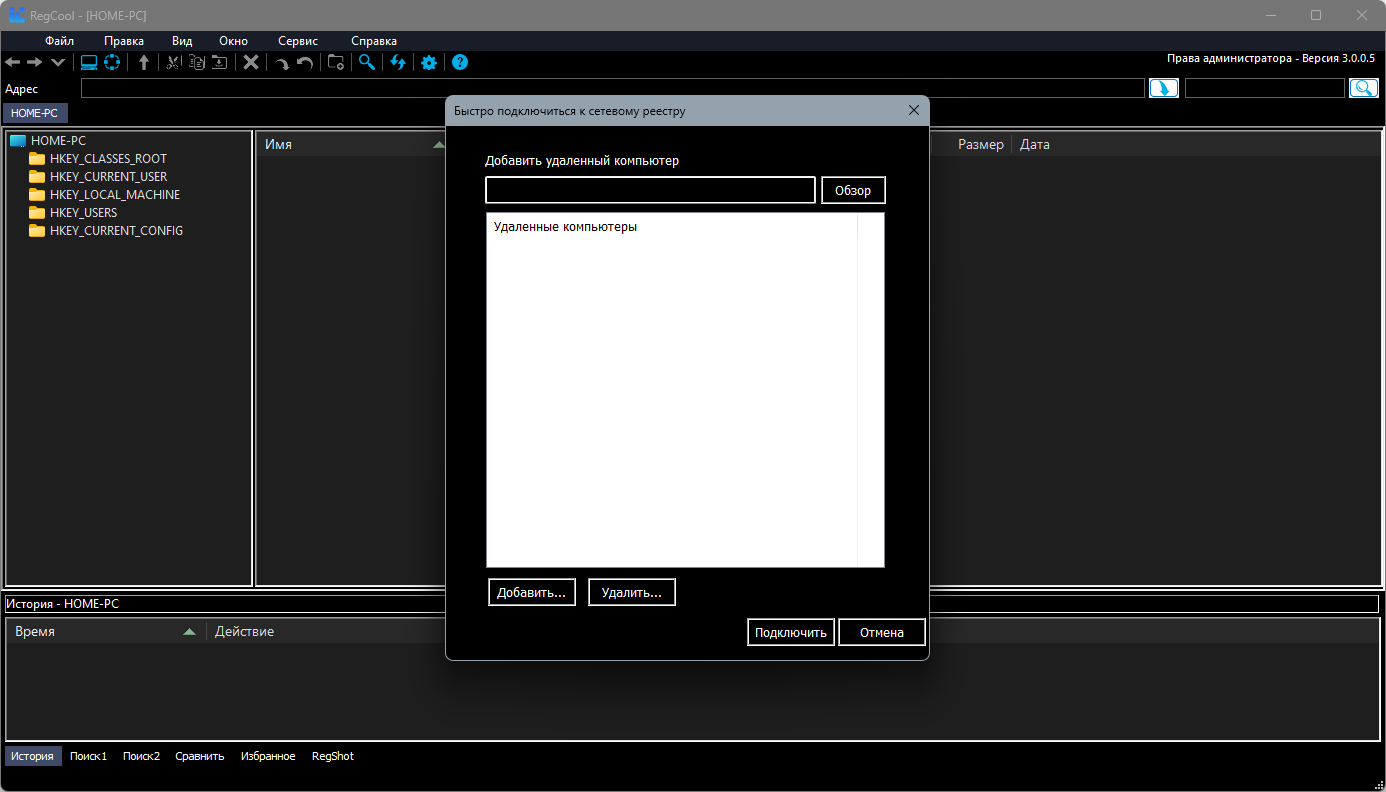Open settings with the gear icon
The image size is (1386, 792).
pyautogui.click(x=429, y=62)
